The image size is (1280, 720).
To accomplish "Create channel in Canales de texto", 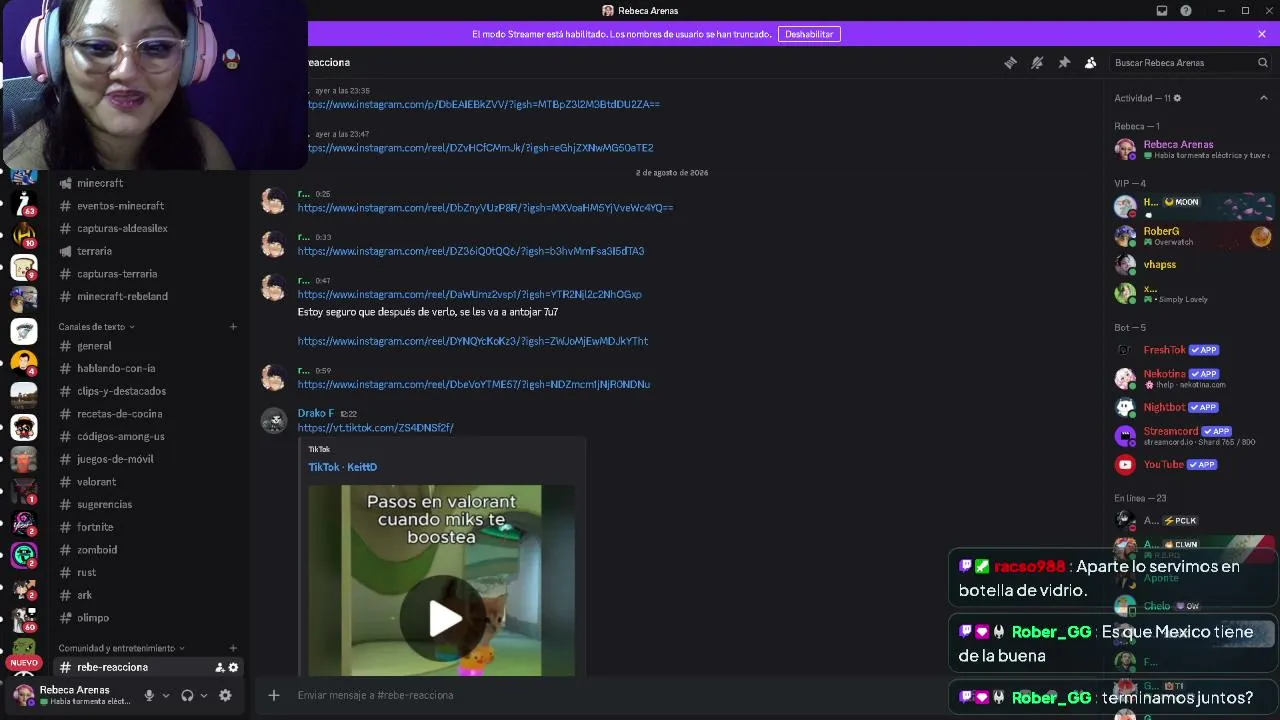I will point(233,327).
